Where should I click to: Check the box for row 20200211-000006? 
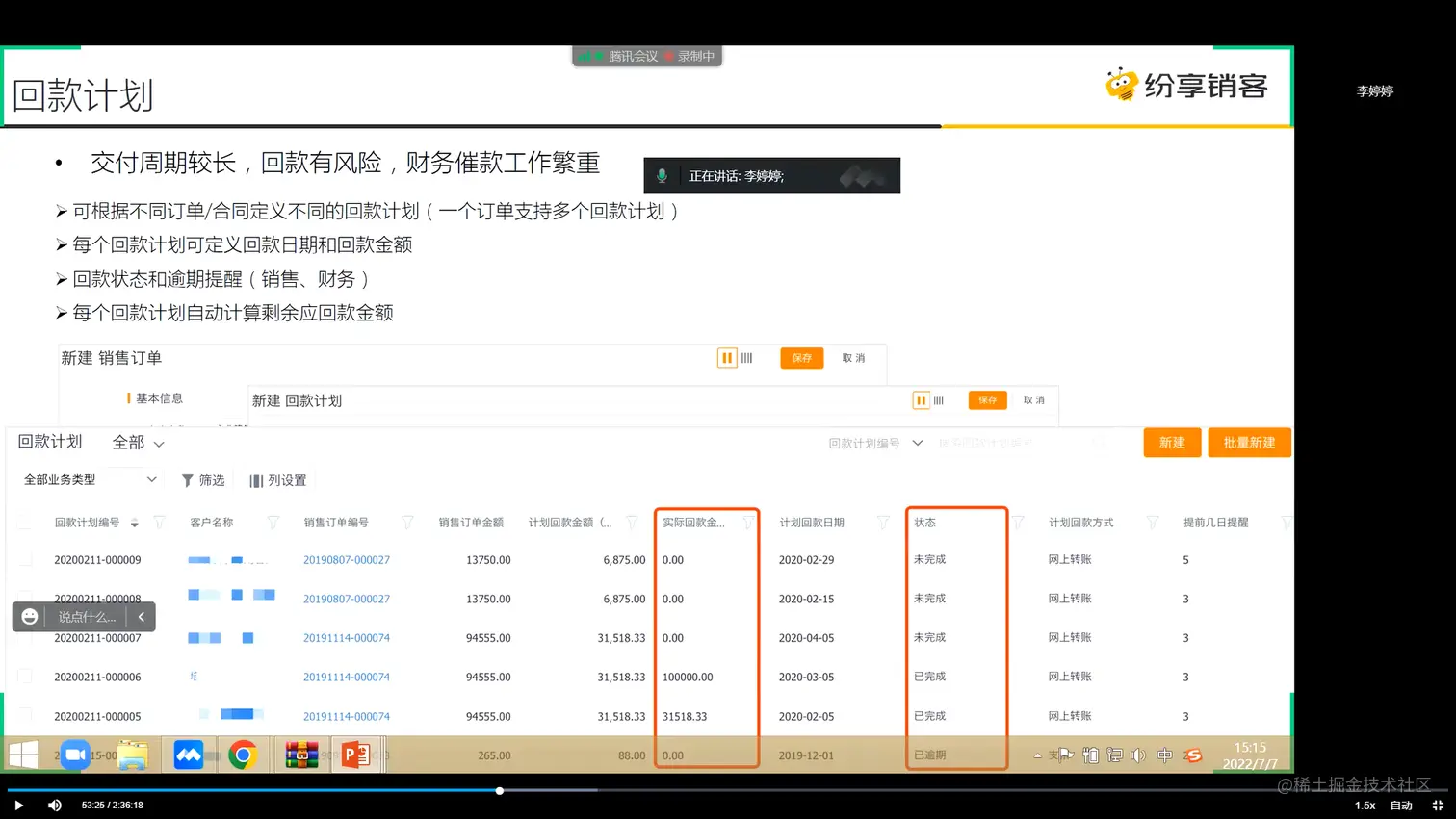click(x=25, y=677)
